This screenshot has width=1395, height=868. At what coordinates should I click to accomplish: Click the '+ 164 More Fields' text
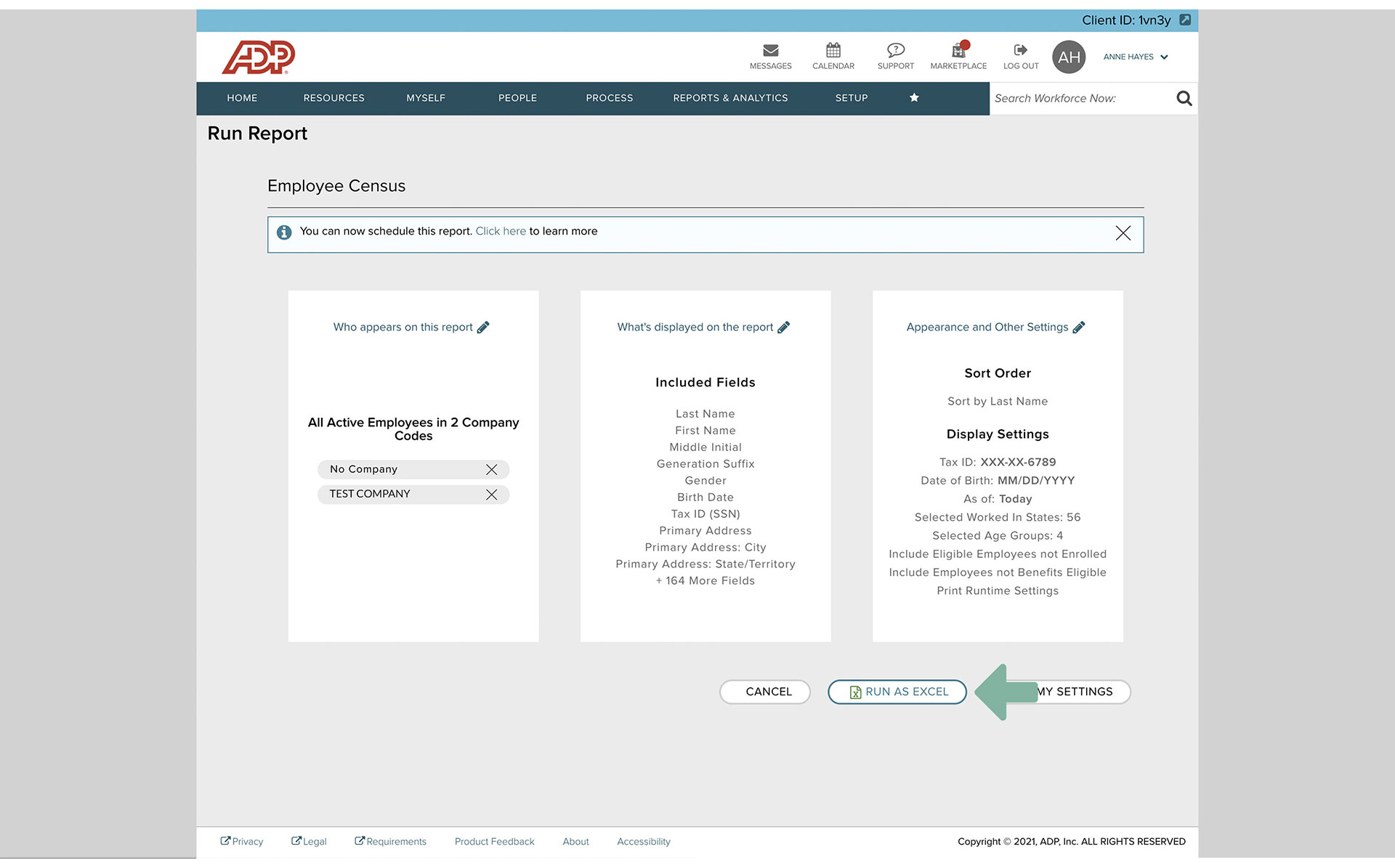(x=705, y=580)
